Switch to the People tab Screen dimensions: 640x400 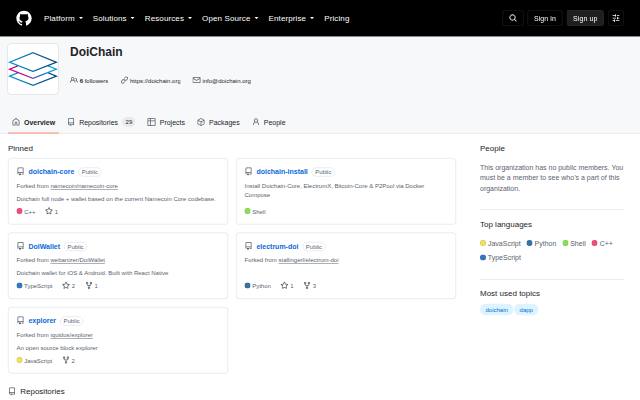click(x=269, y=122)
